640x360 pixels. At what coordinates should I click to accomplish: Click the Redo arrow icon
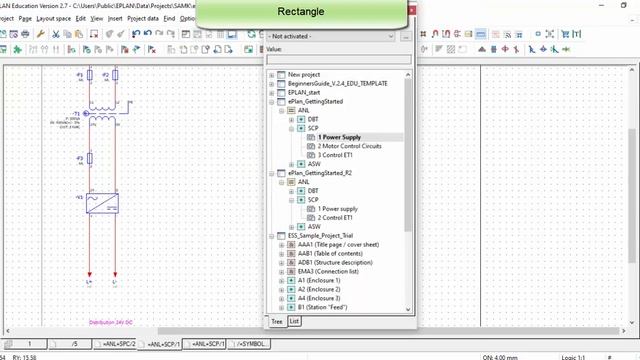point(159,34)
